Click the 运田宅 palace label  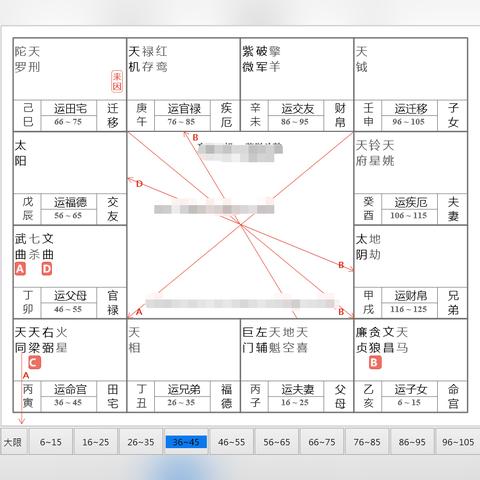click(70, 109)
